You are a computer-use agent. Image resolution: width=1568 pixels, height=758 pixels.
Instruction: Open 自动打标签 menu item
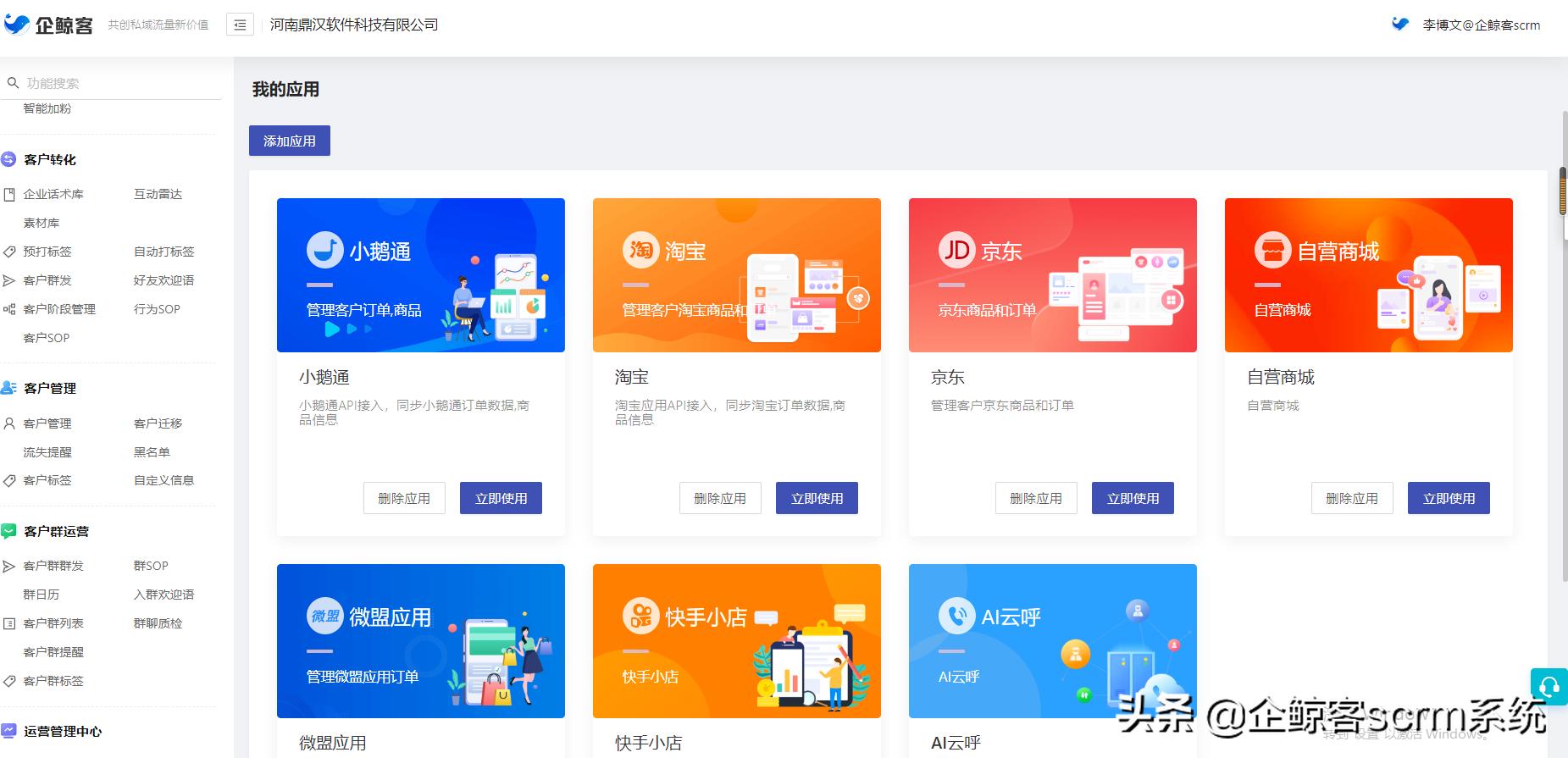point(164,252)
